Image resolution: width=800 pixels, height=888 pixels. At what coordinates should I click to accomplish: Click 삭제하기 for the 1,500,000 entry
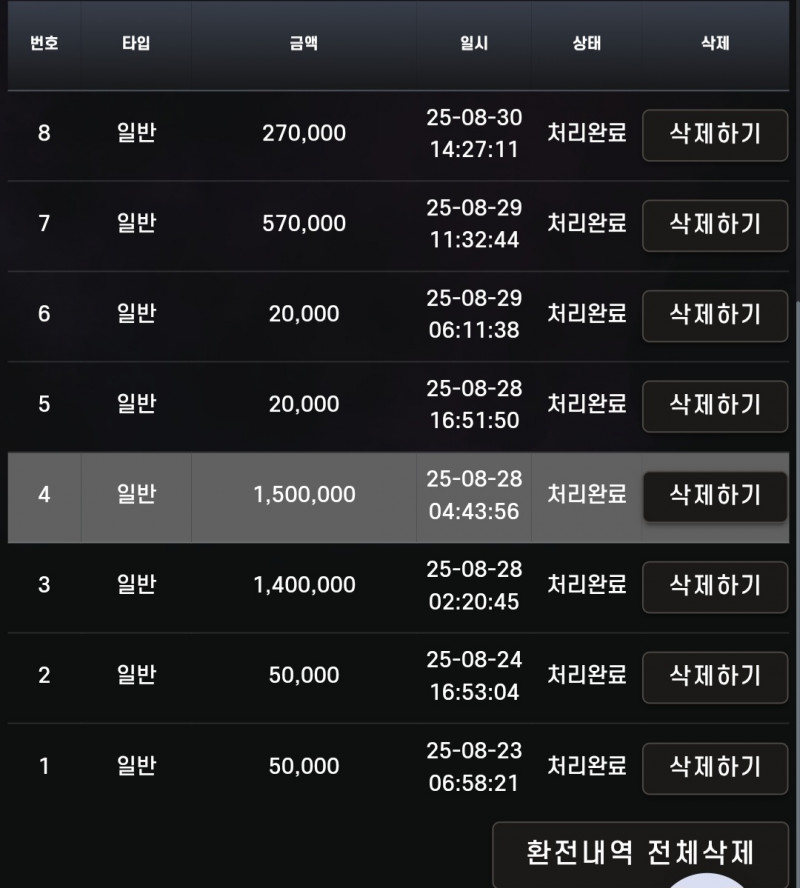[714, 495]
